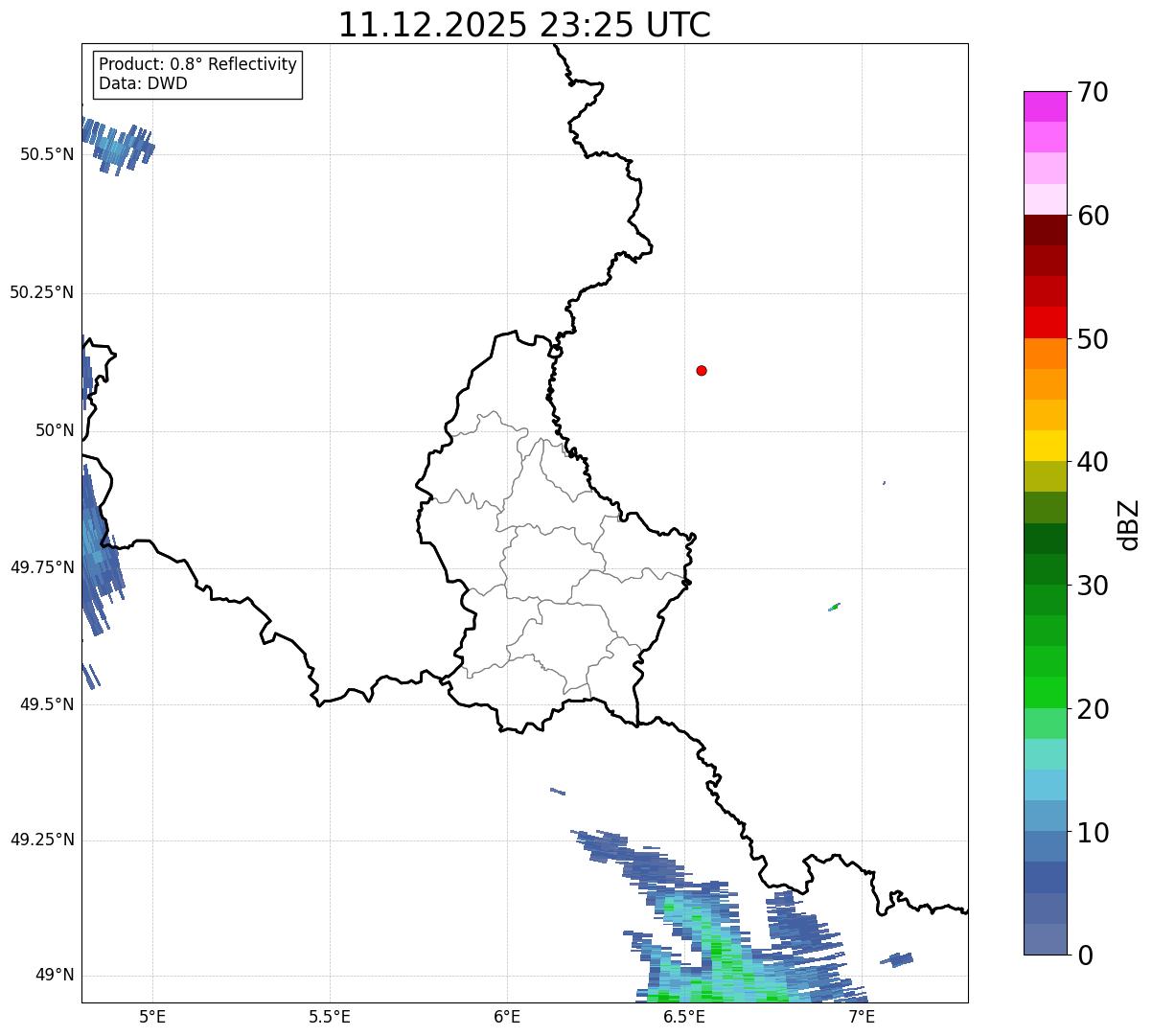Screen dimensions: 1152x1036
Task: Click the colorbar label 20
Action: 1093,709
